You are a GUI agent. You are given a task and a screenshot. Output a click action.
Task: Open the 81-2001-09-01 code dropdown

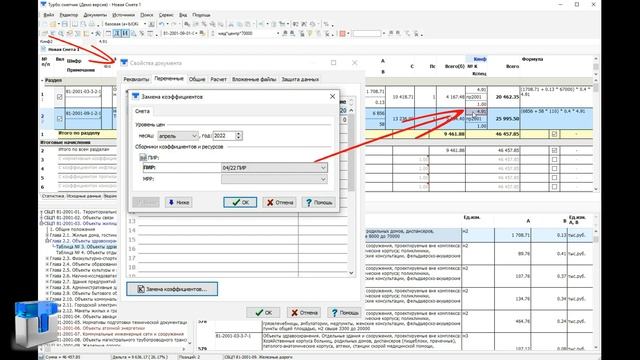(x=196, y=33)
